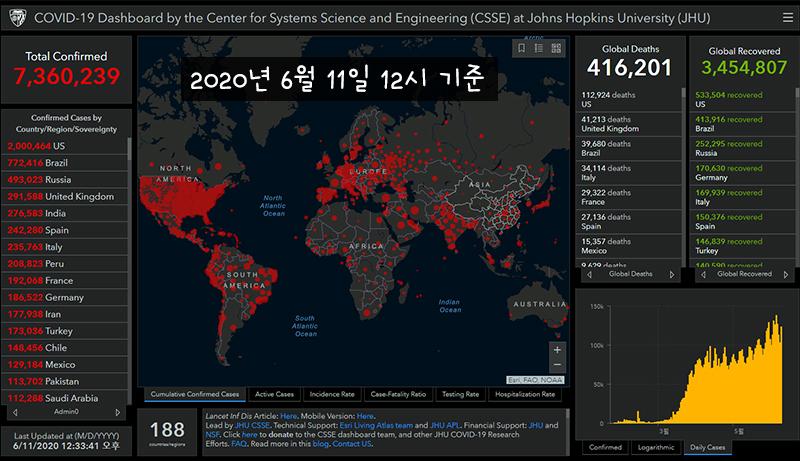This screenshot has width=800, height=461.
Task: Open the Contact US link
Action: (352, 444)
